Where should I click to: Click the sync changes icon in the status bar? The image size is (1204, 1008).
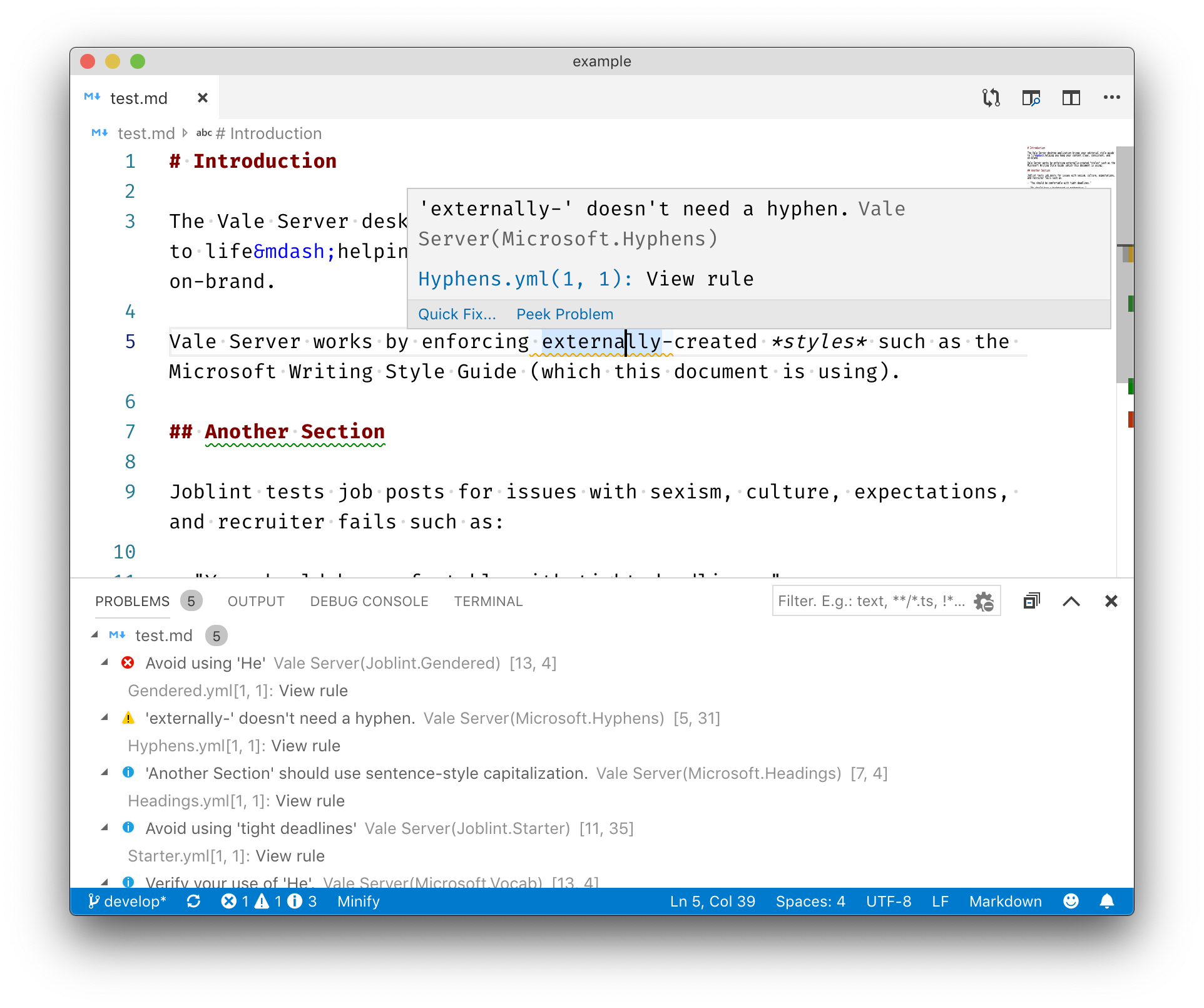tap(193, 902)
